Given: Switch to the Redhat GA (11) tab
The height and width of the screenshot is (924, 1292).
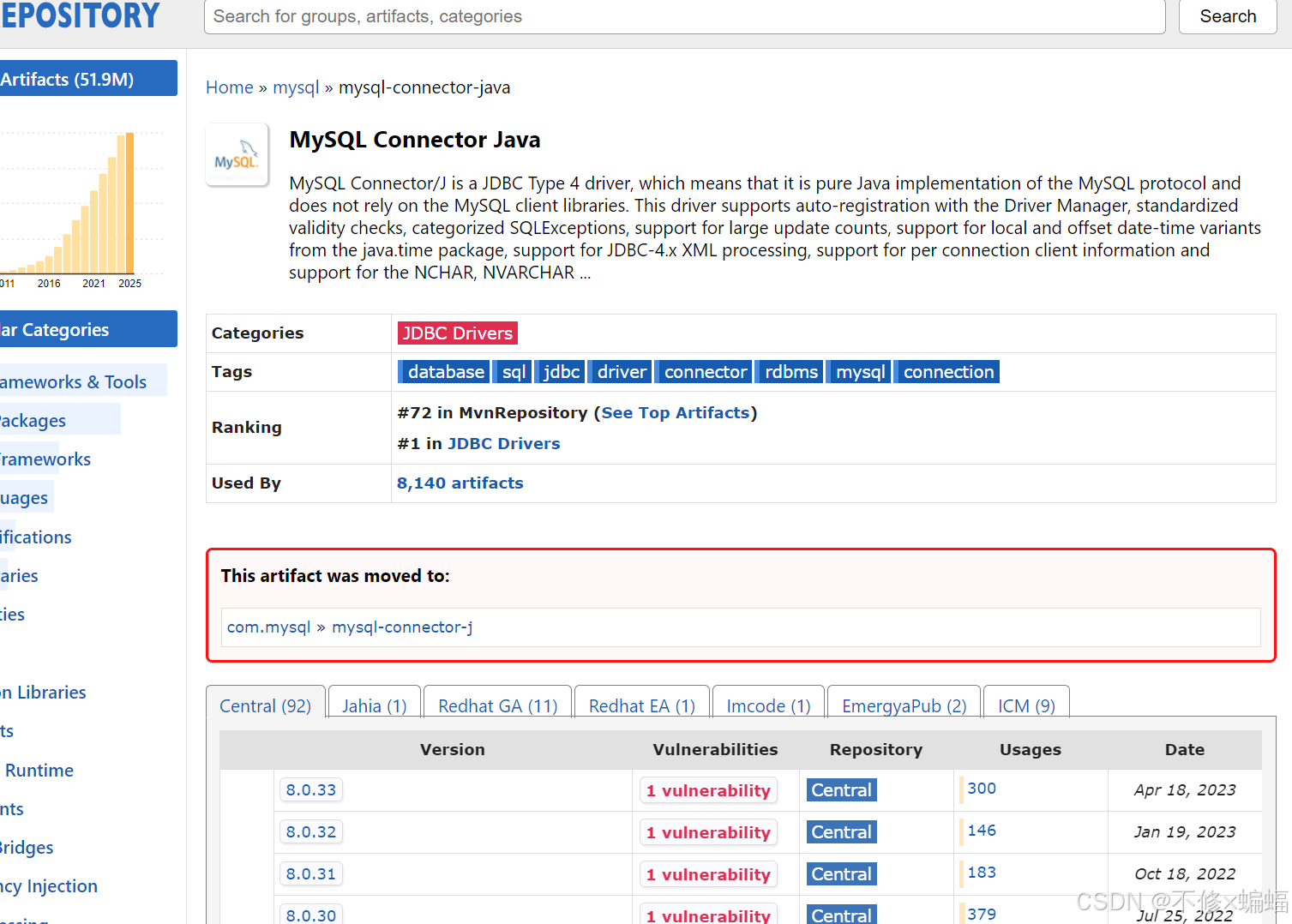Looking at the screenshot, I should coord(498,705).
